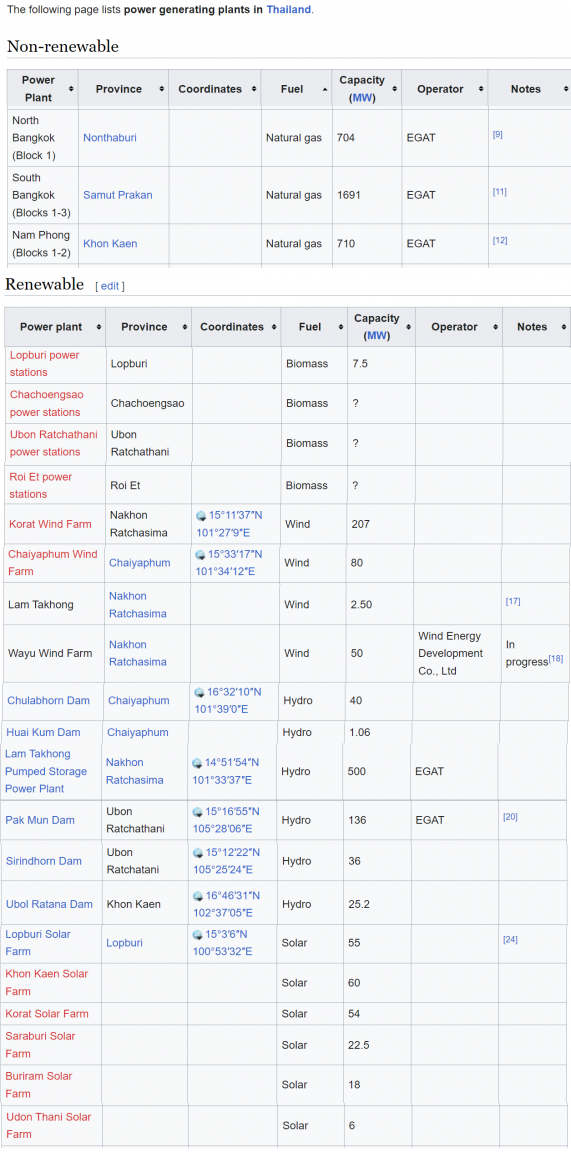Open Ubol Ratana Dam article link

coord(49,904)
